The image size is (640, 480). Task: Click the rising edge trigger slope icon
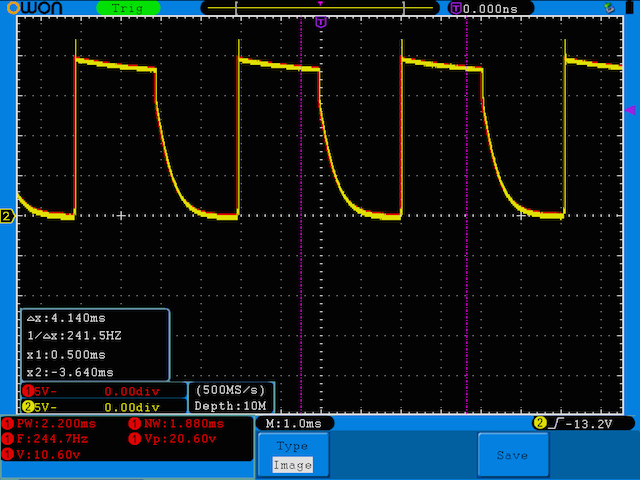pos(556,424)
